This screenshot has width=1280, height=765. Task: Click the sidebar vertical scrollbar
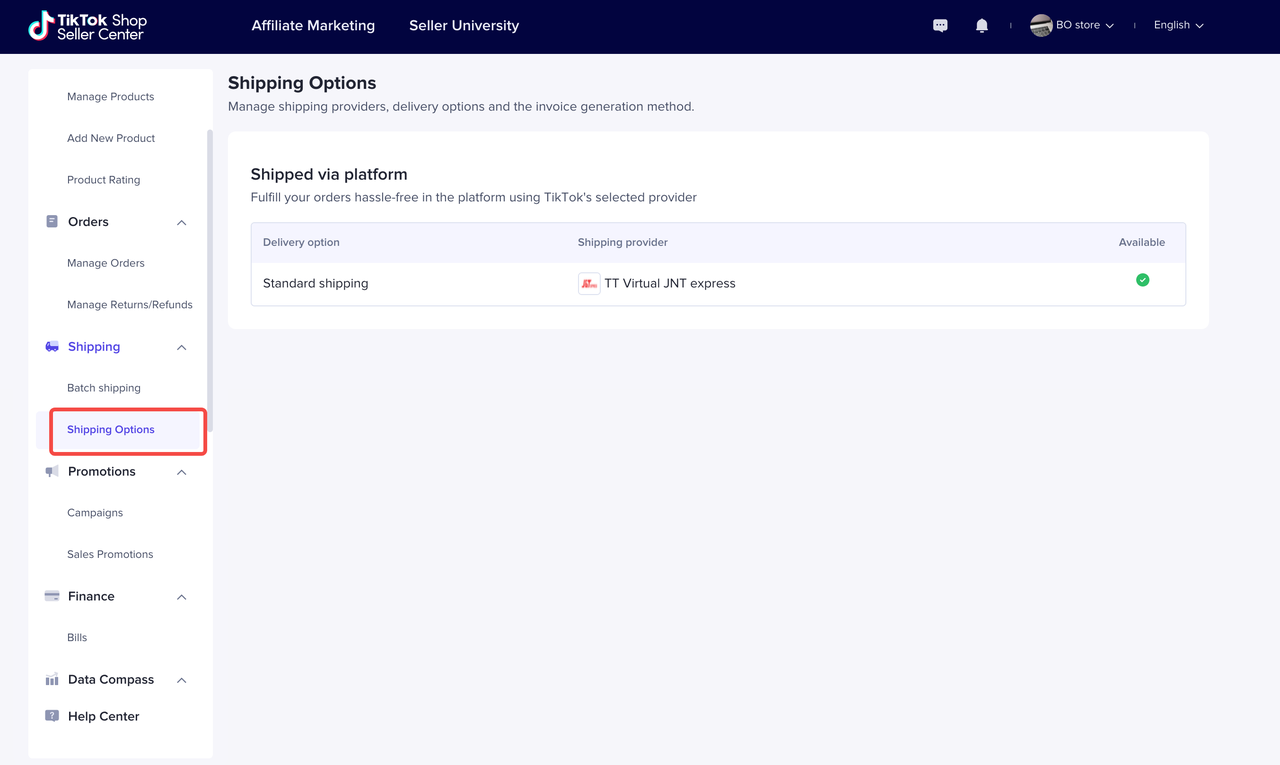(209, 280)
